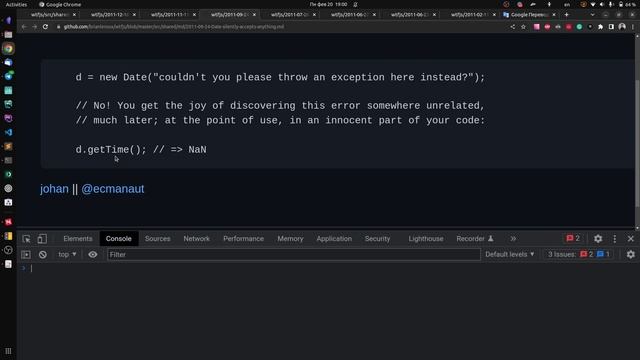Open DevTools settings gear icon
This screenshot has width=640, height=360.
pyautogui.click(x=598, y=239)
